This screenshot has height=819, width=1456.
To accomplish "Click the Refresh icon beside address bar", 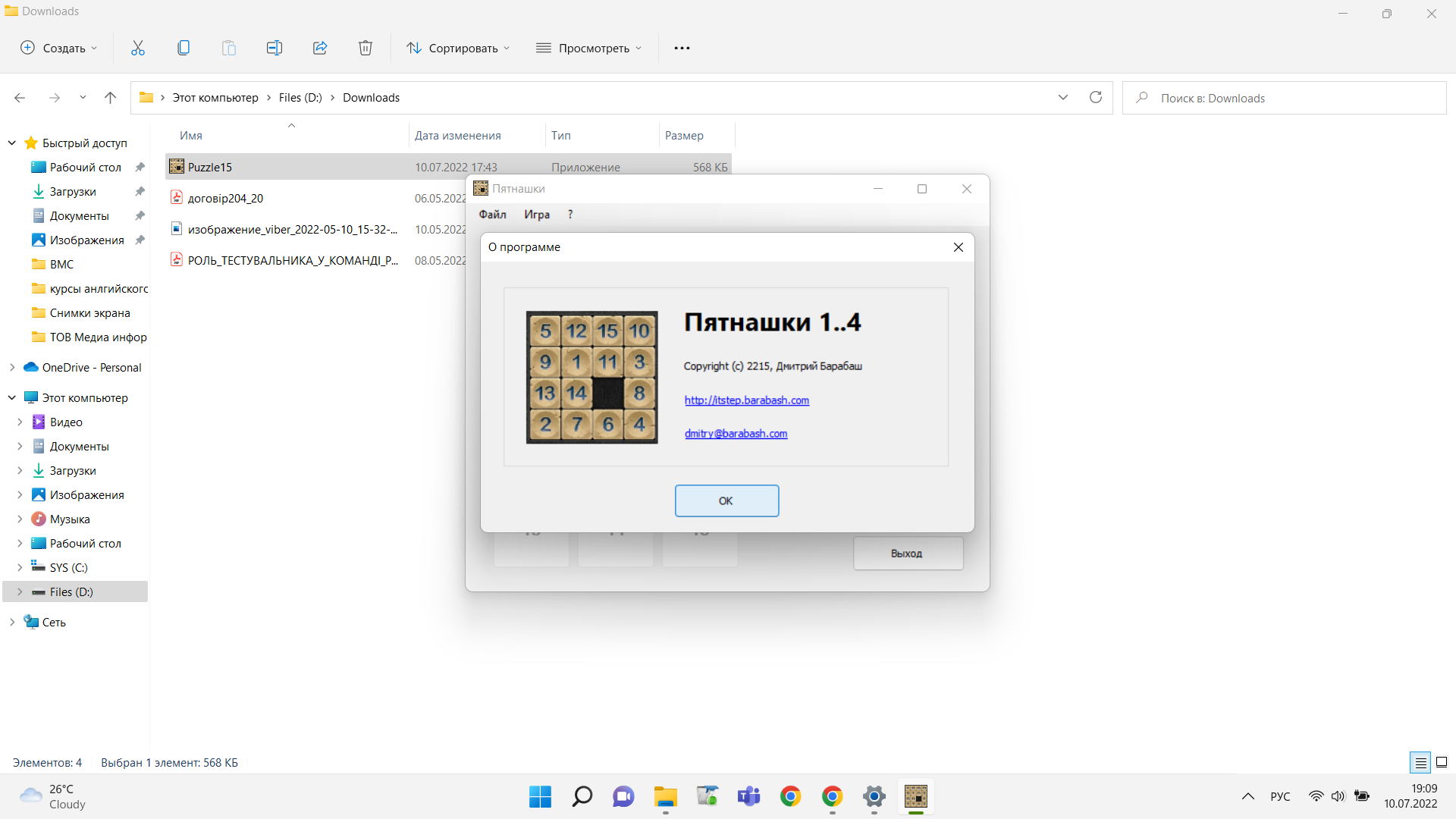I will [x=1095, y=97].
